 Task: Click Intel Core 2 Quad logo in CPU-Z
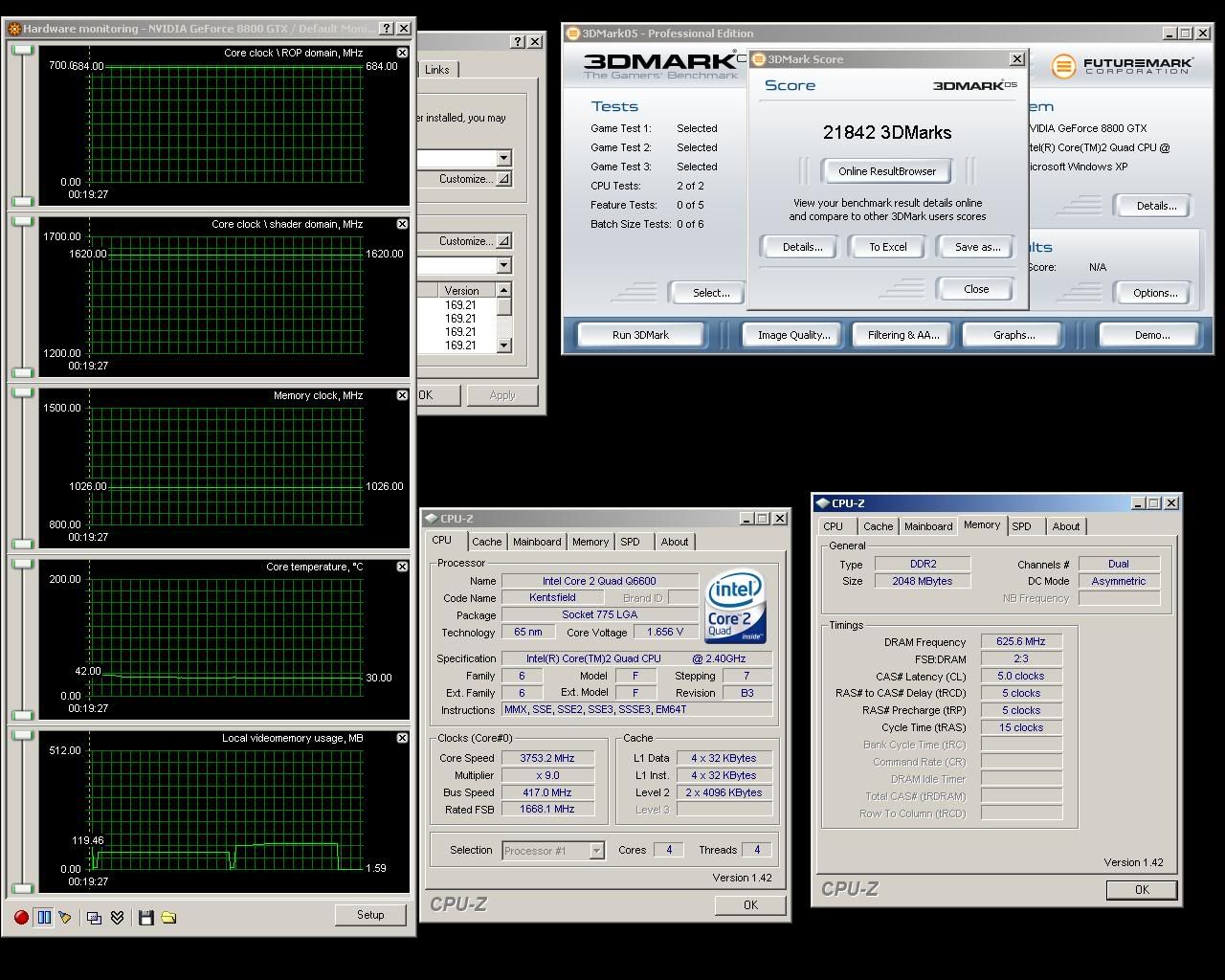click(735, 607)
